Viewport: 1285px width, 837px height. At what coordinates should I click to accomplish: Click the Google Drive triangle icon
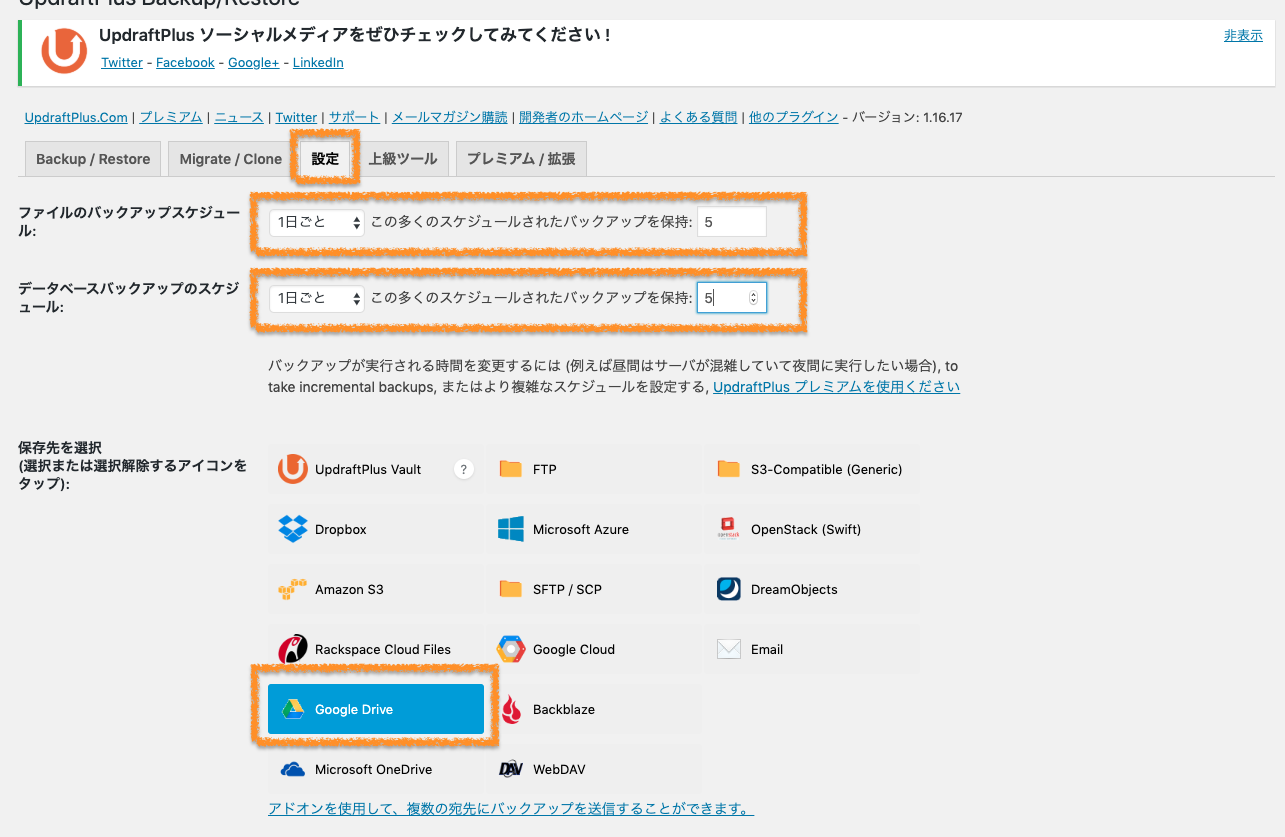[x=292, y=709]
